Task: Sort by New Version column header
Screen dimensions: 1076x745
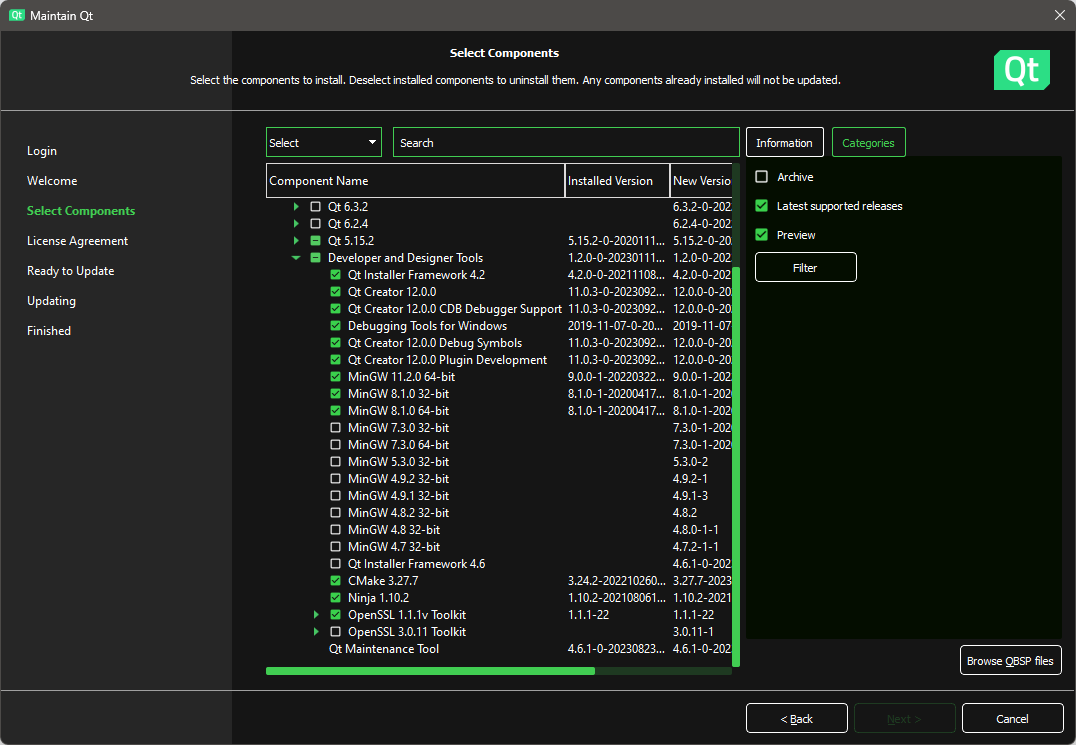Action: (701, 181)
